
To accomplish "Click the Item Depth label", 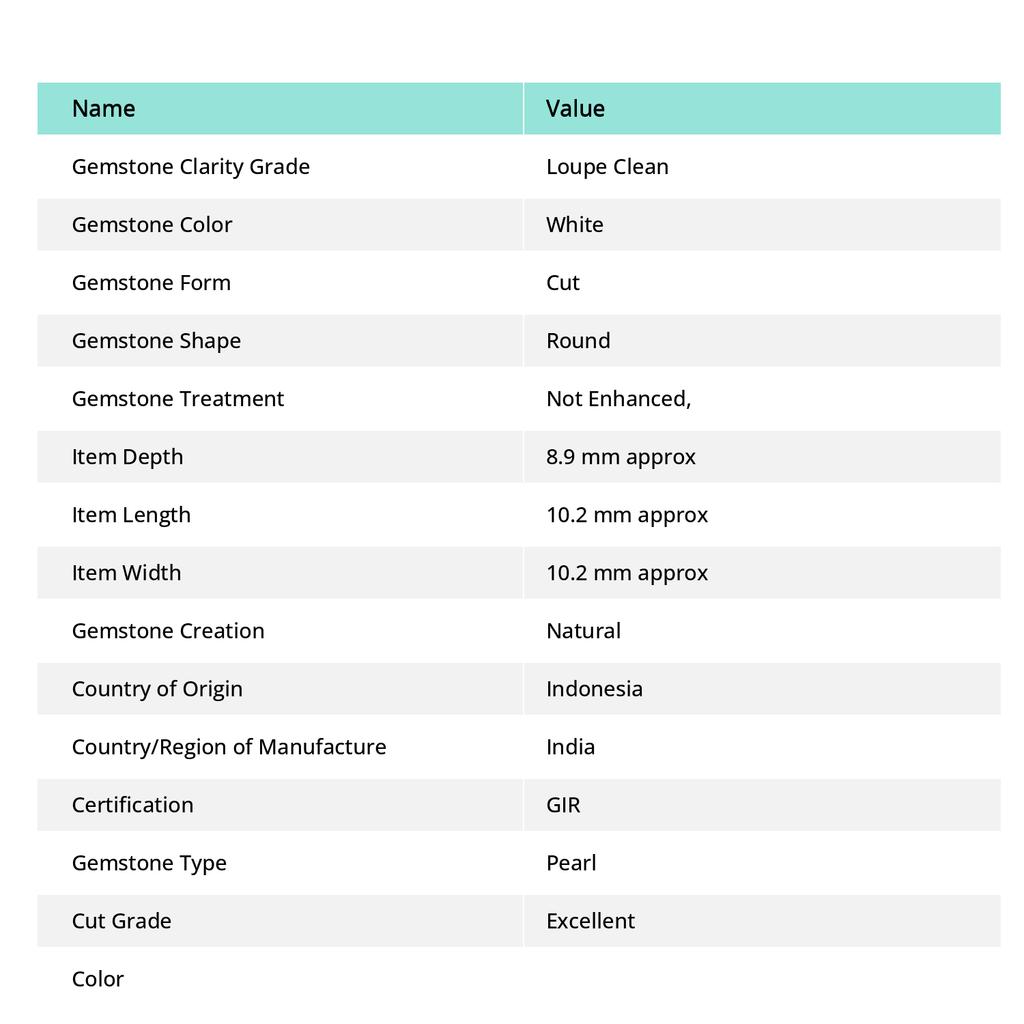I will [128, 456].
